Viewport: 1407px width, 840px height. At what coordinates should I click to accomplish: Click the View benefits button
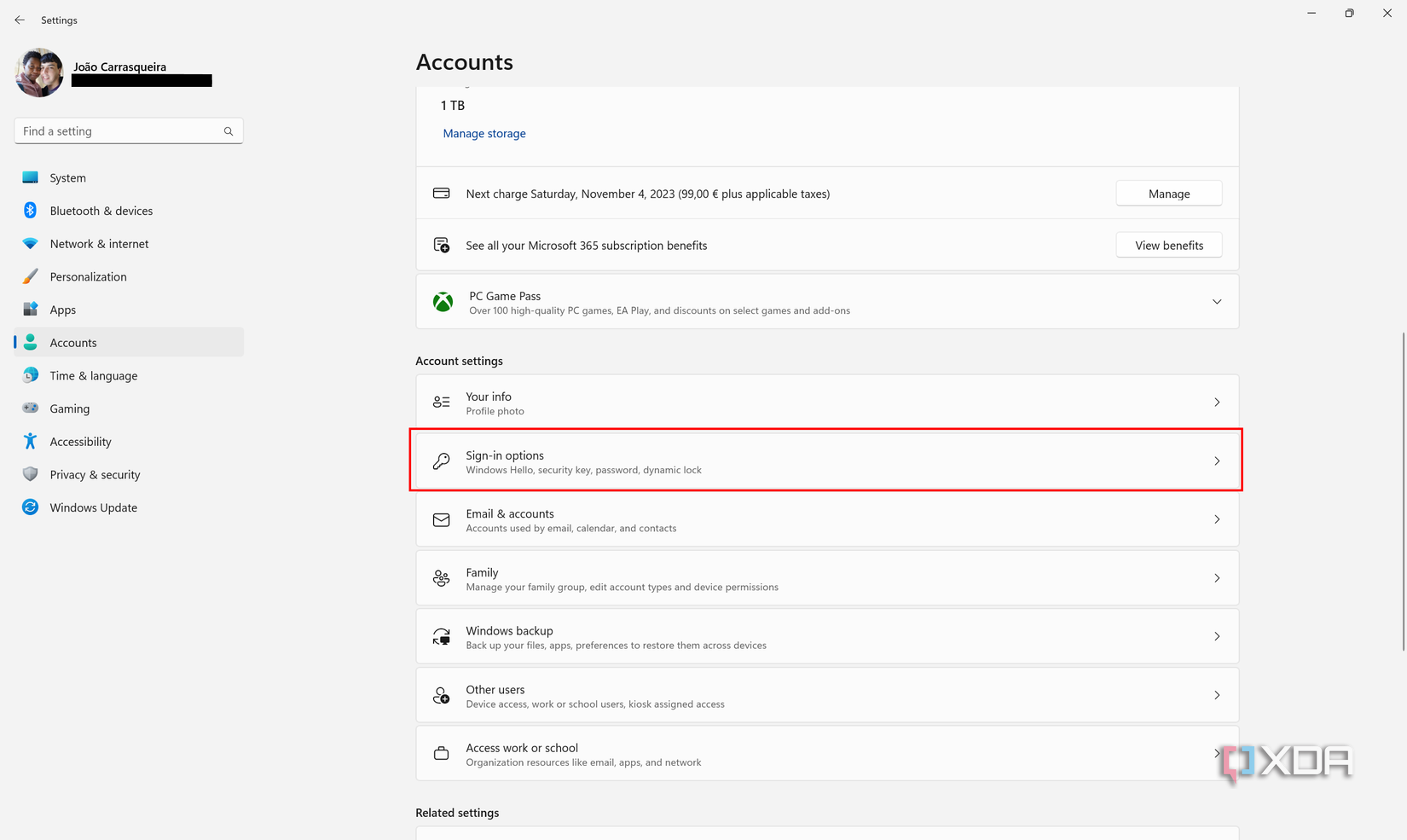[x=1168, y=246]
